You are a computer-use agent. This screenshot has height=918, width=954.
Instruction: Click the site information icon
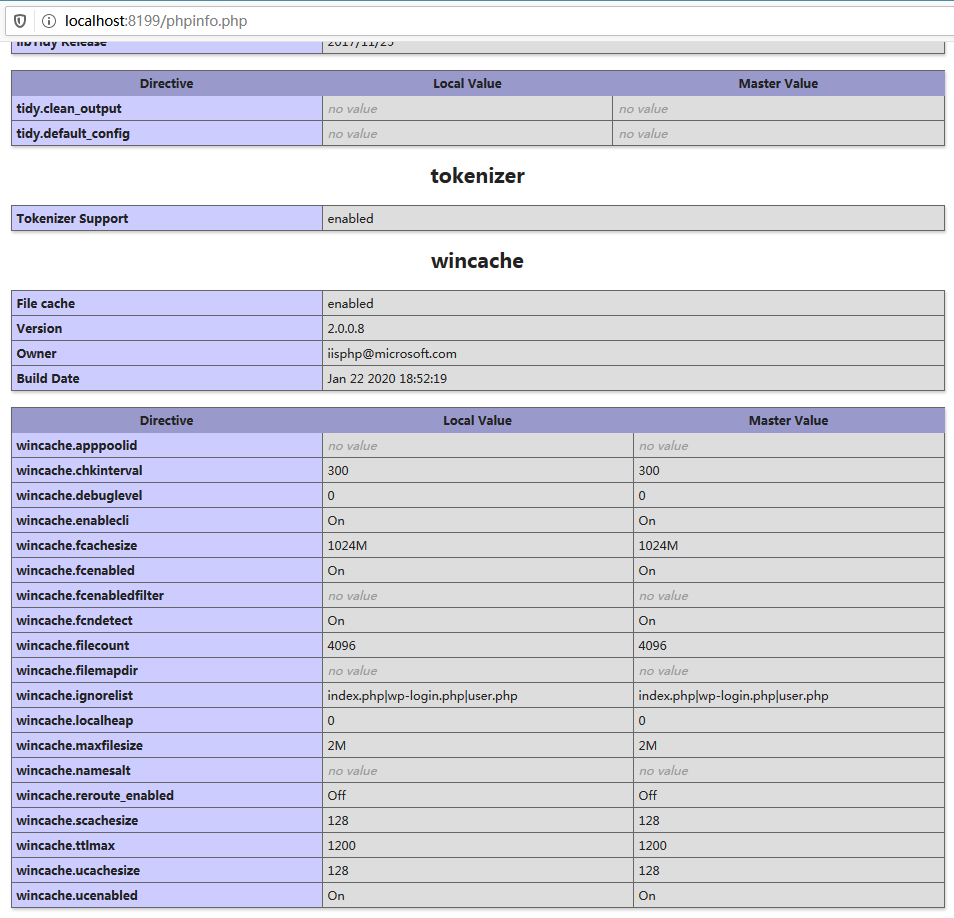pos(49,21)
